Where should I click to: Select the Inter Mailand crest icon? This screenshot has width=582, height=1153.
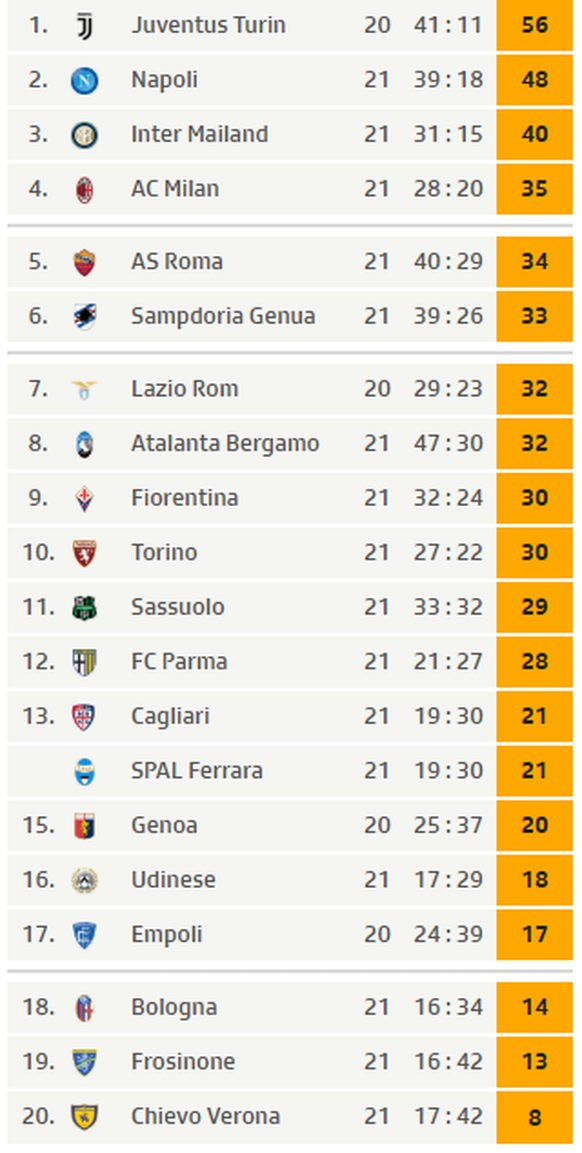(x=85, y=135)
